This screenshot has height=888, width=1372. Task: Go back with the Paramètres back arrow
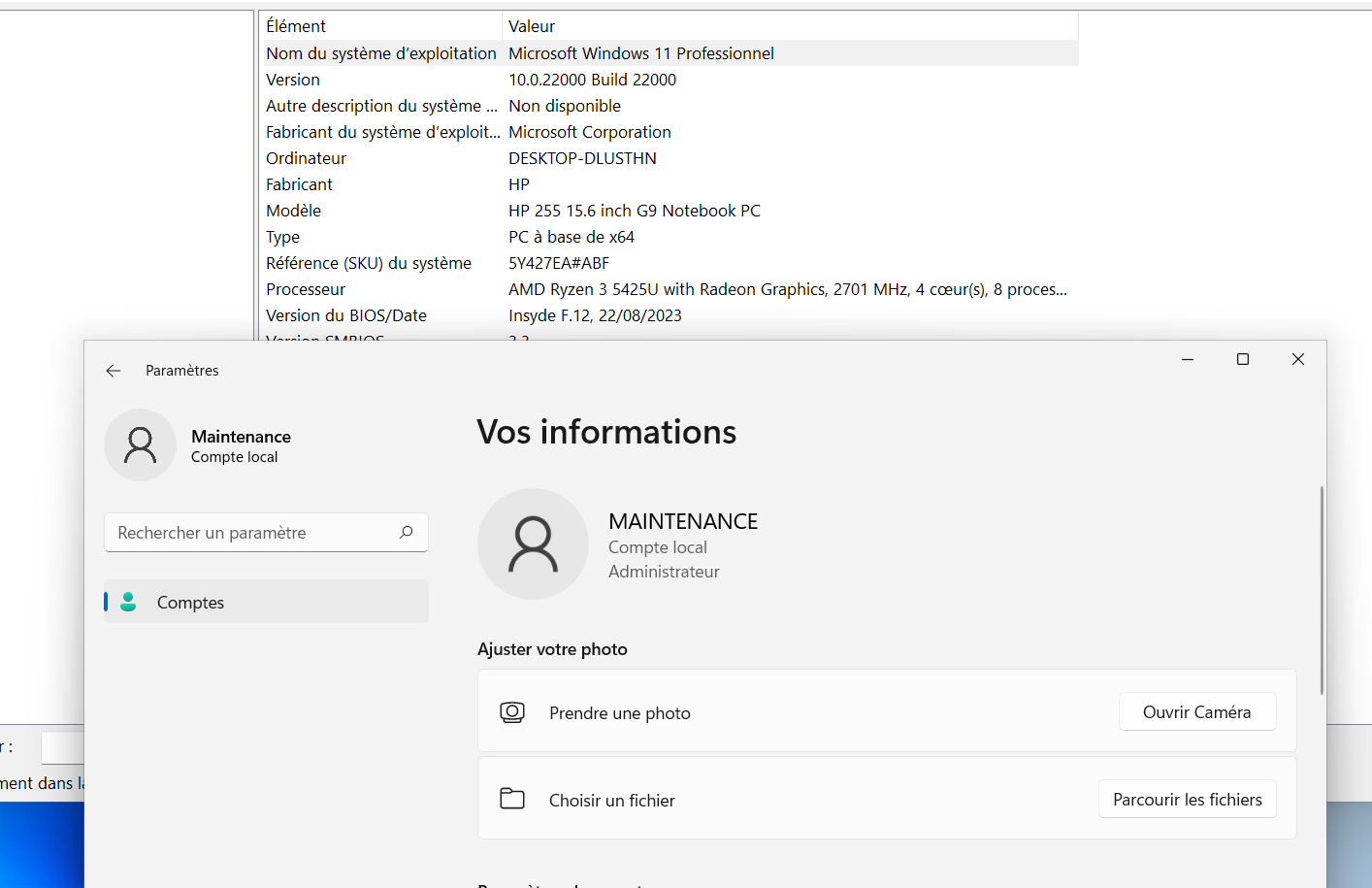click(x=114, y=371)
